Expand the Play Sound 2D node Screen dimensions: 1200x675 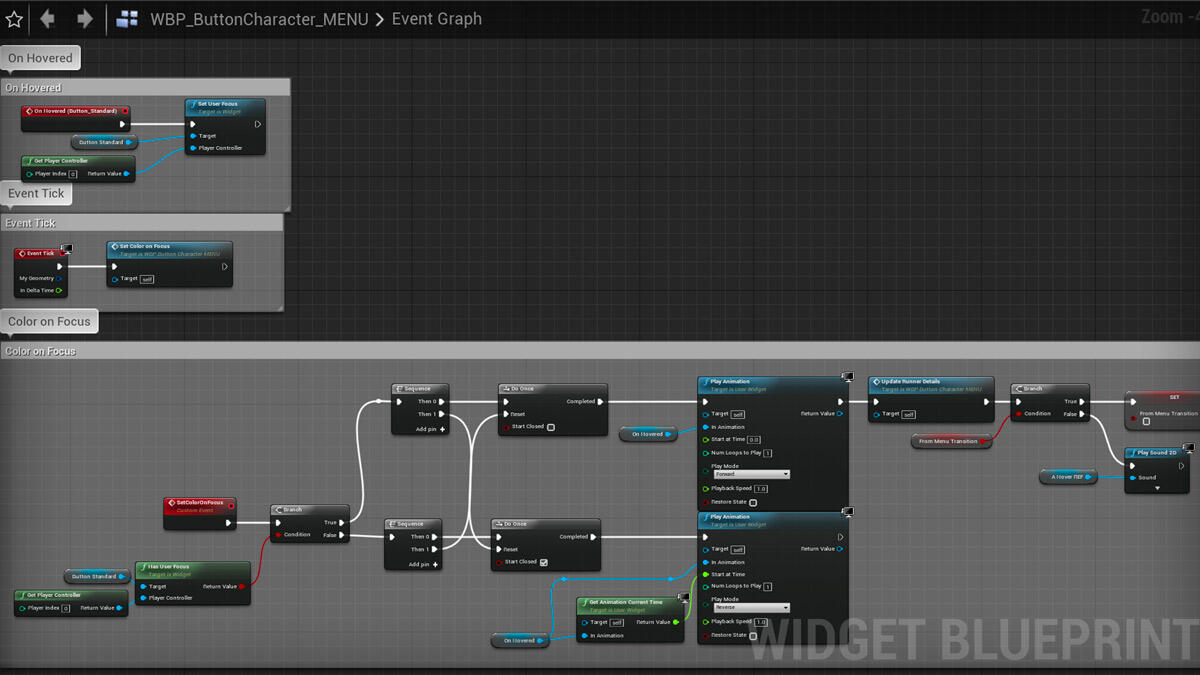[1157, 489]
